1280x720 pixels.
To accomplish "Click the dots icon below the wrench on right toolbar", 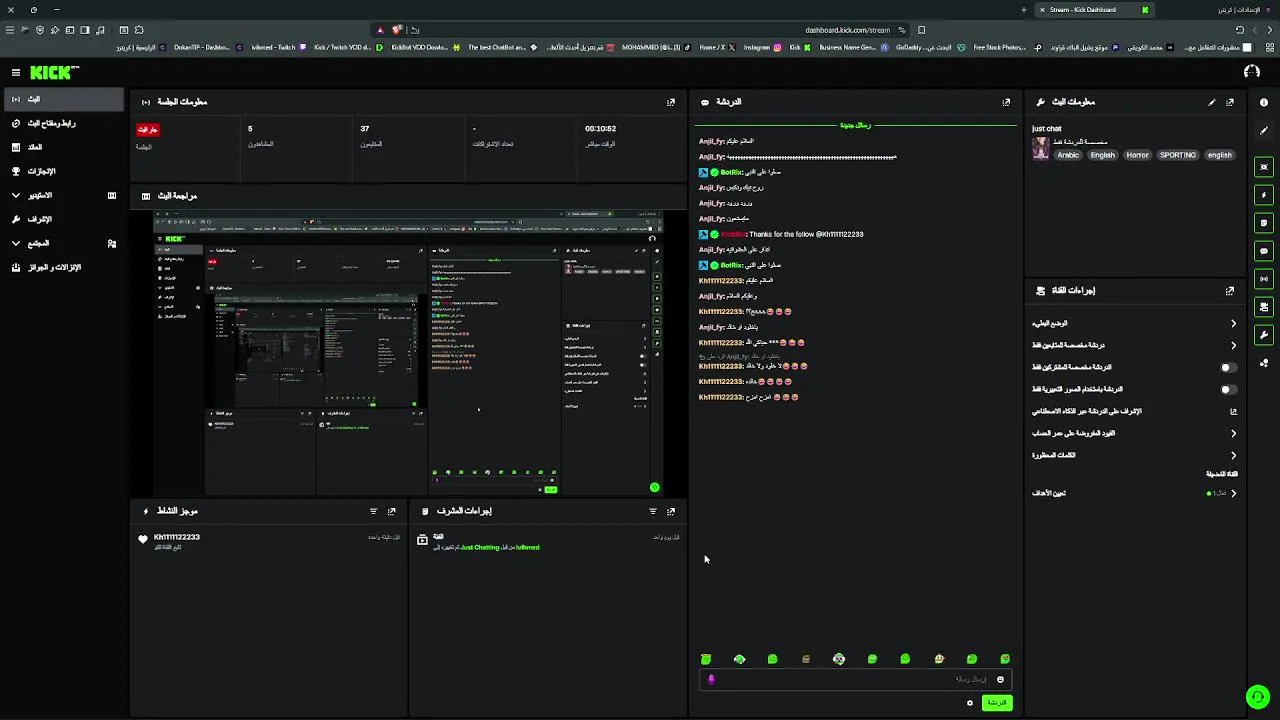I will click(1264, 363).
